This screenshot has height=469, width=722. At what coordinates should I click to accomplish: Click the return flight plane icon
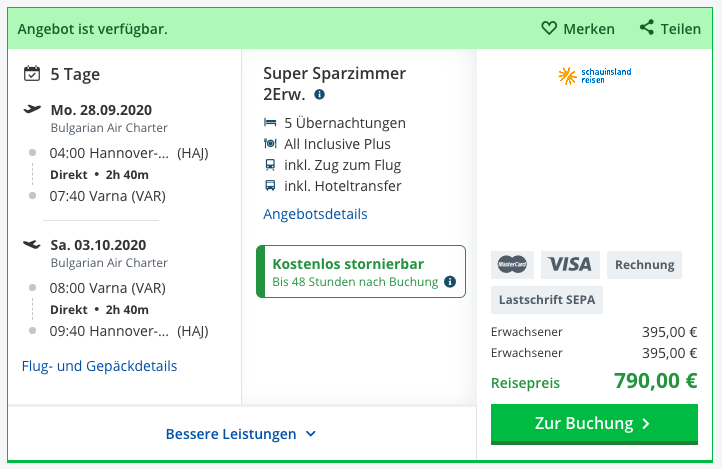point(32,244)
